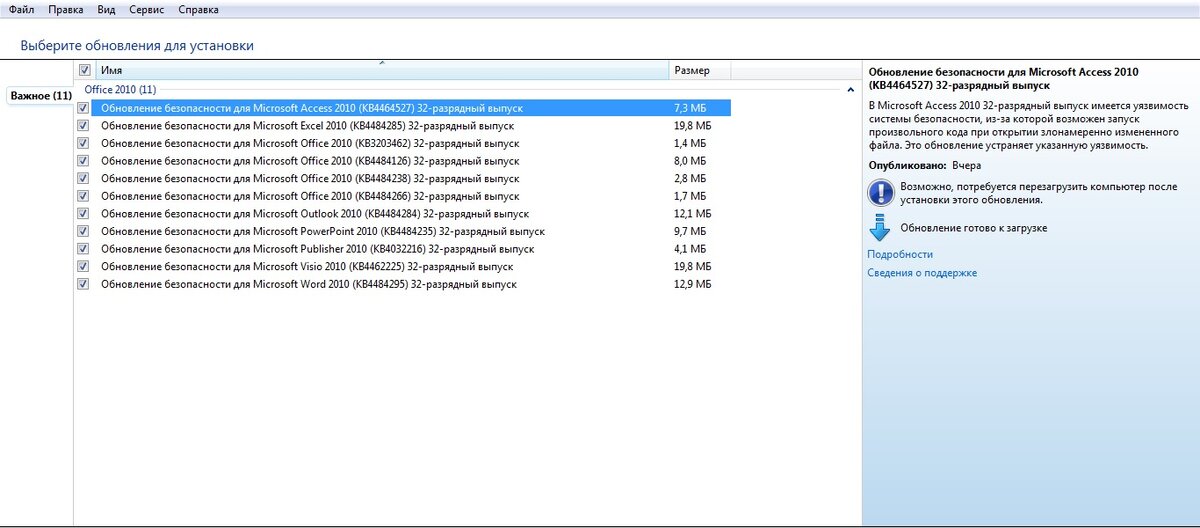
Task: Sort updates by the Размер column header
Action: [x=700, y=70]
